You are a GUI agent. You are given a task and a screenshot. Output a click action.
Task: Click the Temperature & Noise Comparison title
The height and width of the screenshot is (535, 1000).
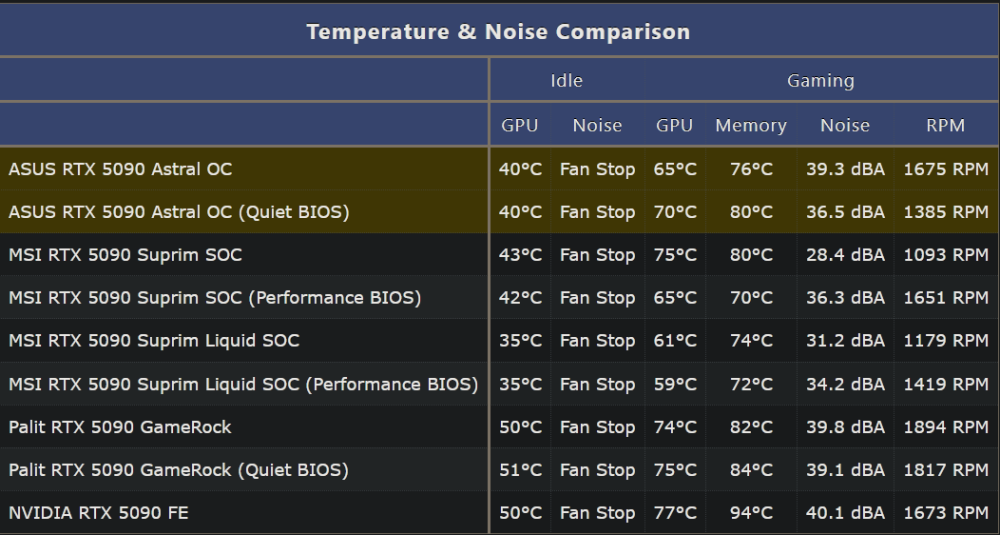[x=498, y=32]
